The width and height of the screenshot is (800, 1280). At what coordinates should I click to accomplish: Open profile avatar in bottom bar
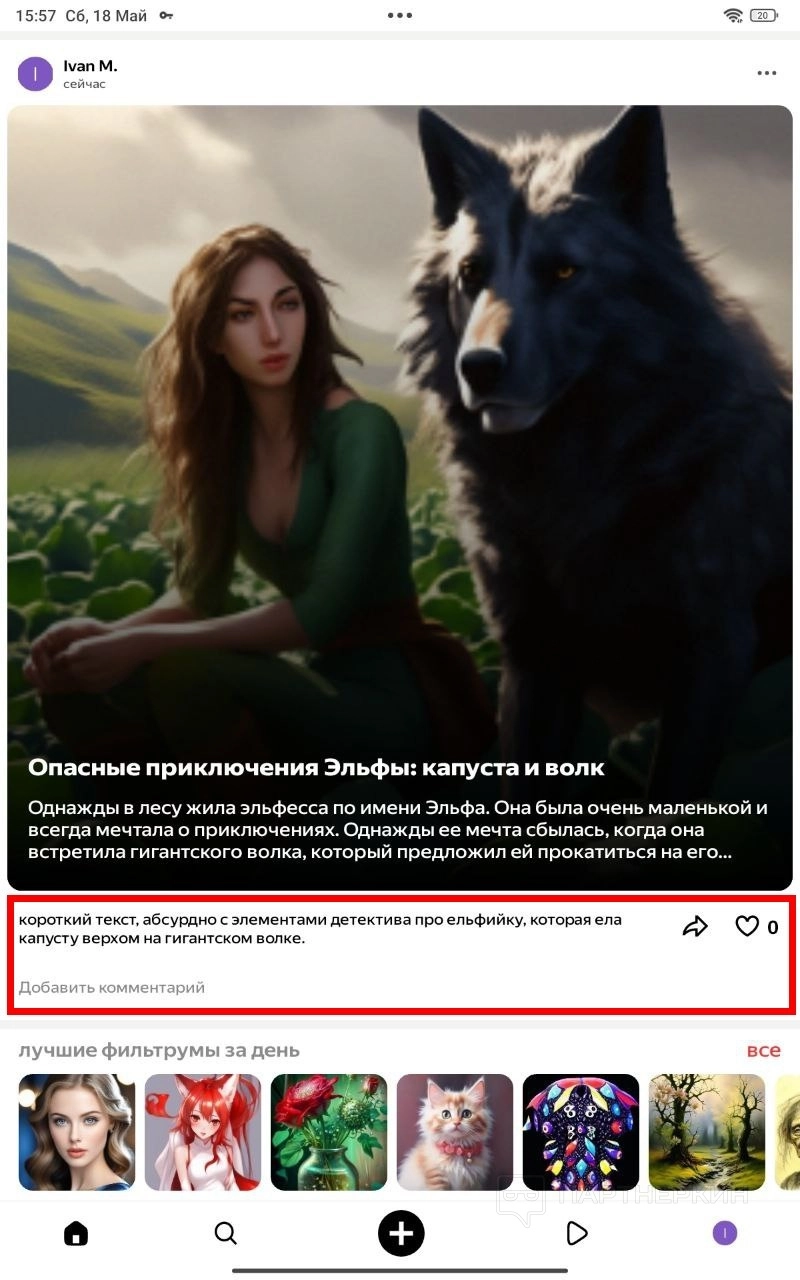pos(725,1233)
